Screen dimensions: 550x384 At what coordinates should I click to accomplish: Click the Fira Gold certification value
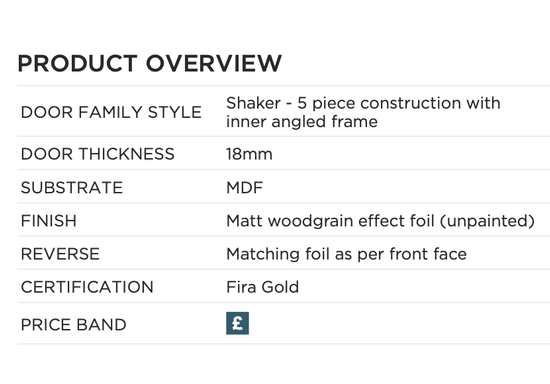pos(263,287)
